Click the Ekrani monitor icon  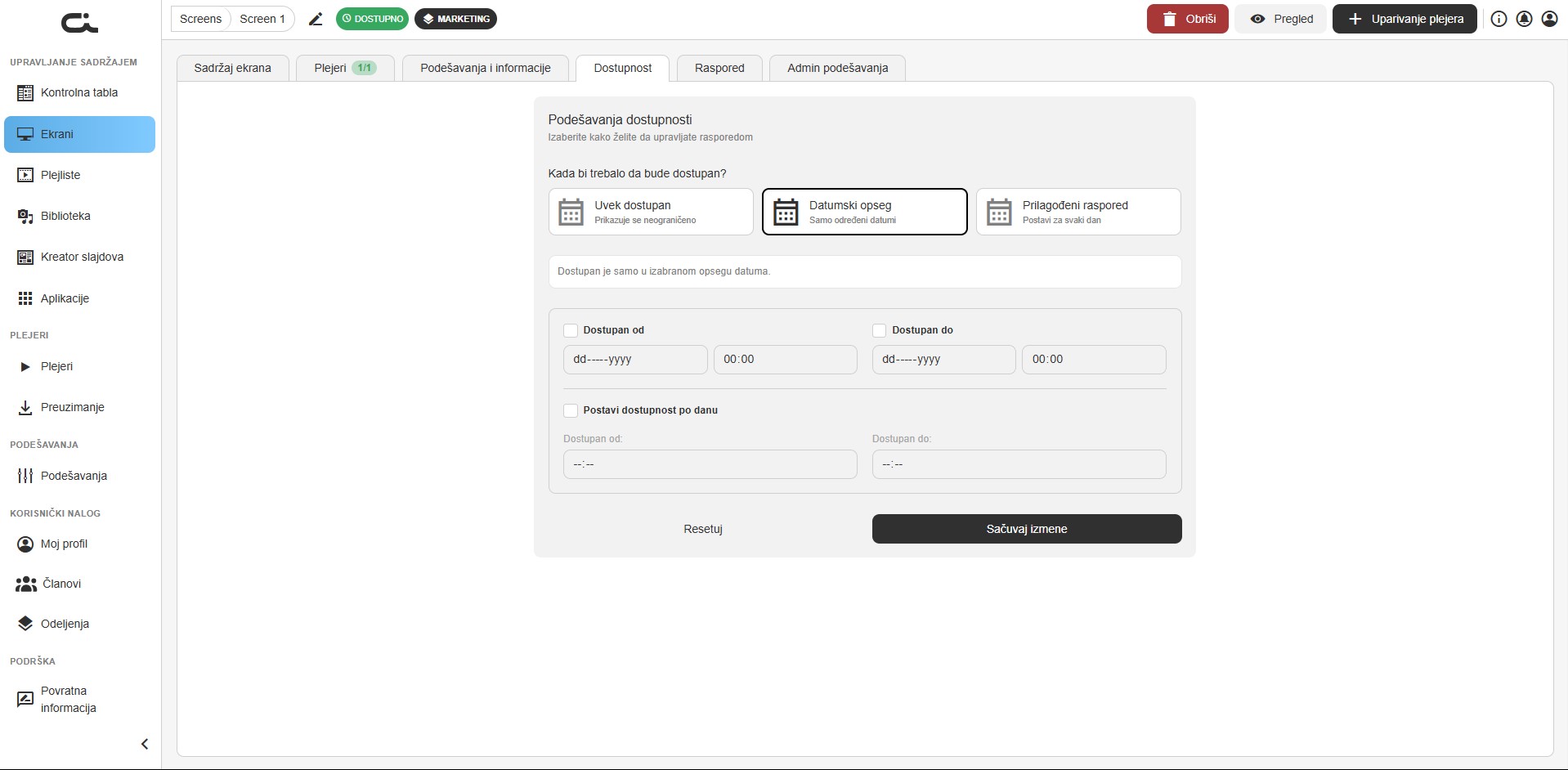[x=25, y=134]
